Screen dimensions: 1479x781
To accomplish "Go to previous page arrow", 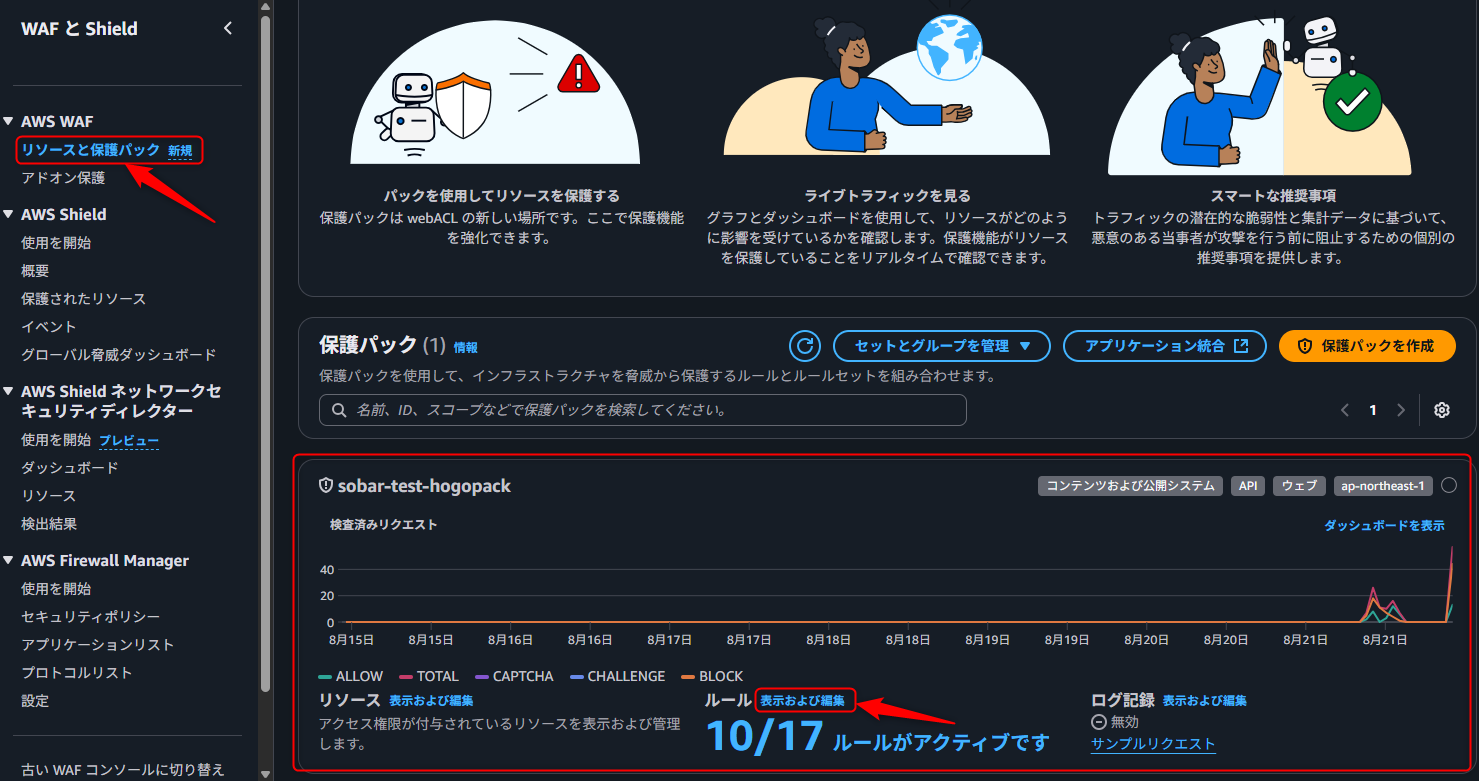I will [x=1345, y=410].
